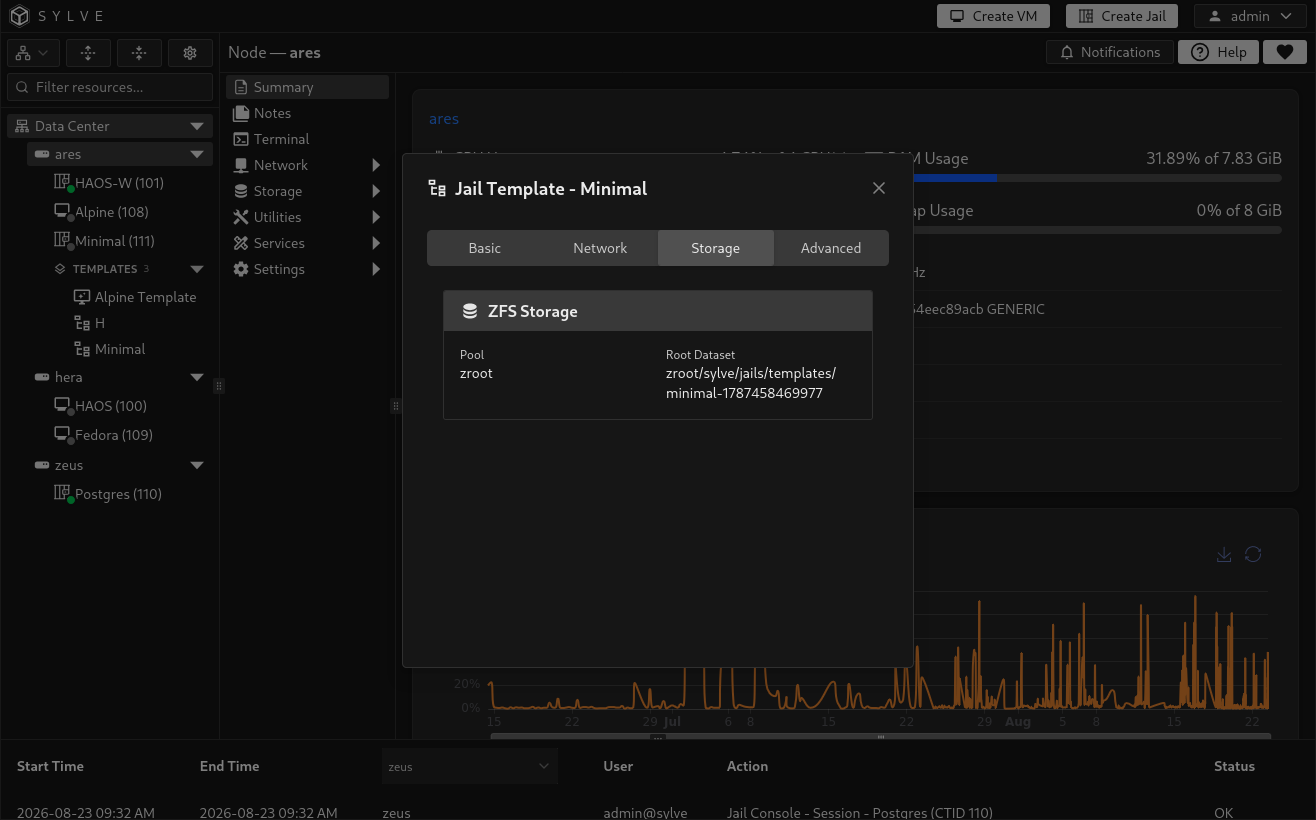
Task: Click the Create Jail button
Action: pos(1122,16)
